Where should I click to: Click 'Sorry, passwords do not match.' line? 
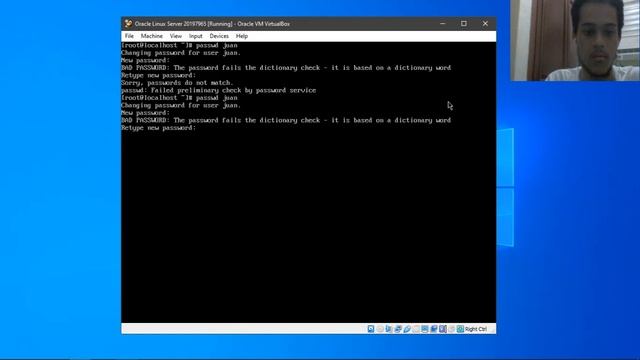(x=177, y=83)
